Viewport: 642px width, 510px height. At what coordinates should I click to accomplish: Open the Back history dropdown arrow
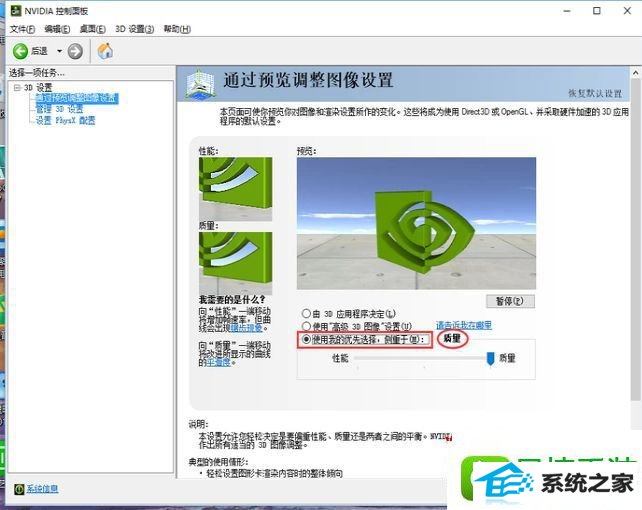pos(59,51)
